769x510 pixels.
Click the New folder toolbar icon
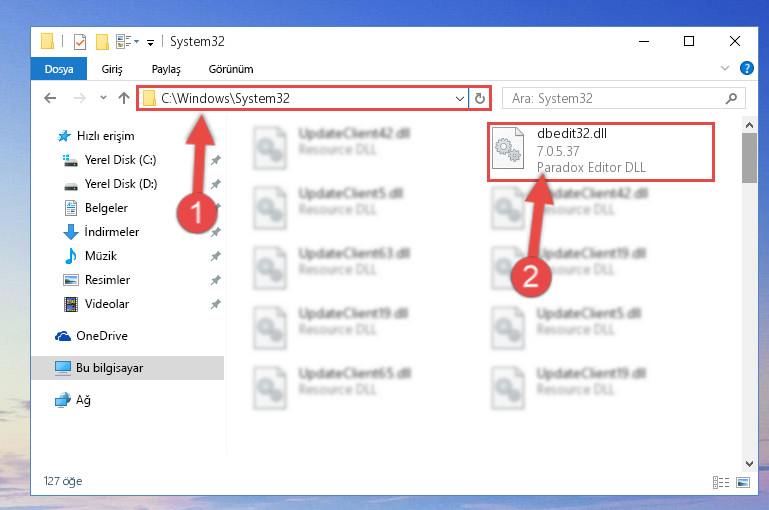(102, 42)
